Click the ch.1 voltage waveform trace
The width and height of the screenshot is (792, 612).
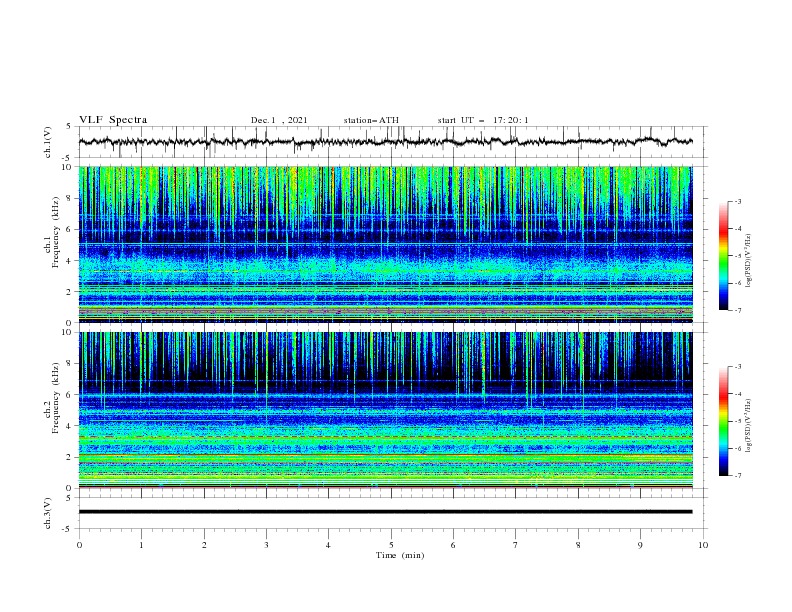(x=385, y=141)
